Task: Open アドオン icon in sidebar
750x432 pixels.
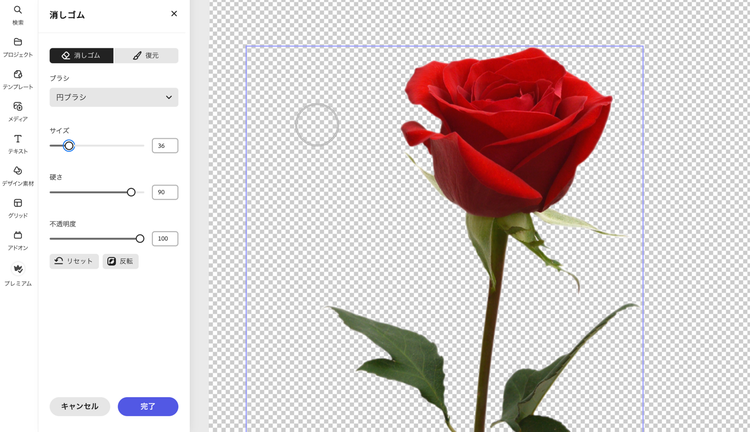Action: 18,235
